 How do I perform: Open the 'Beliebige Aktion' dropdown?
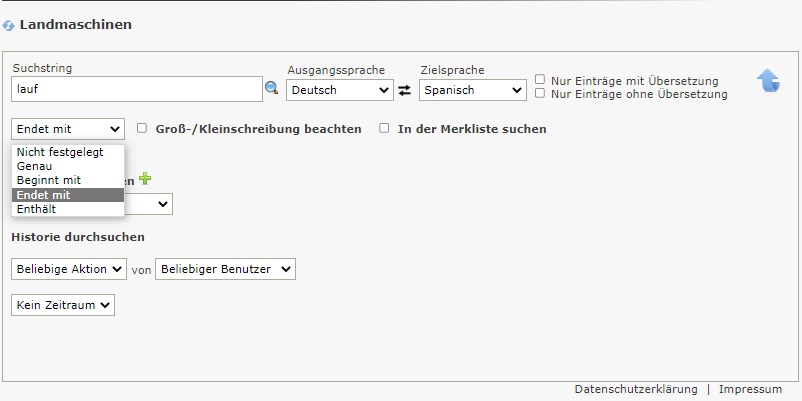(69, 269)
